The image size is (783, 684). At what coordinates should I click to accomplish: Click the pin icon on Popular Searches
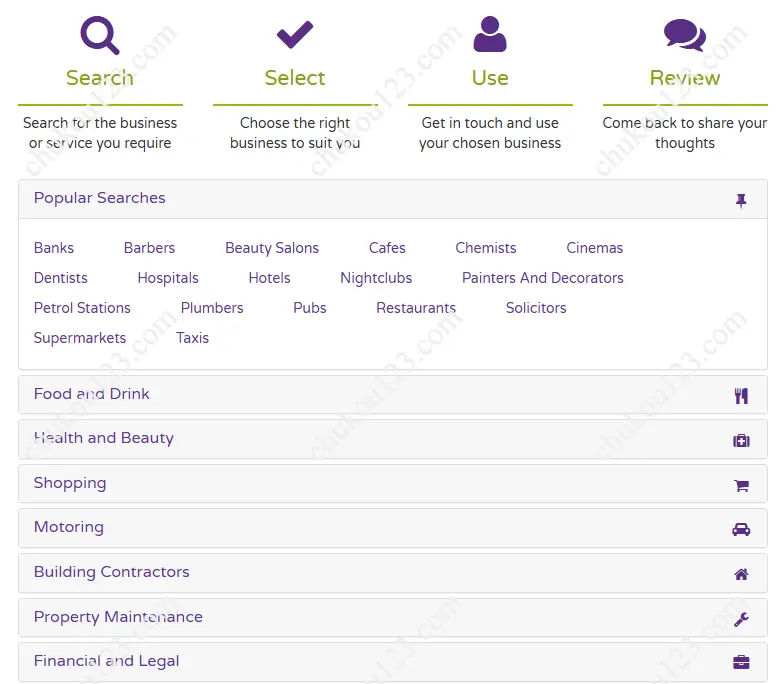pyautogui.click(x=741, y=201)
